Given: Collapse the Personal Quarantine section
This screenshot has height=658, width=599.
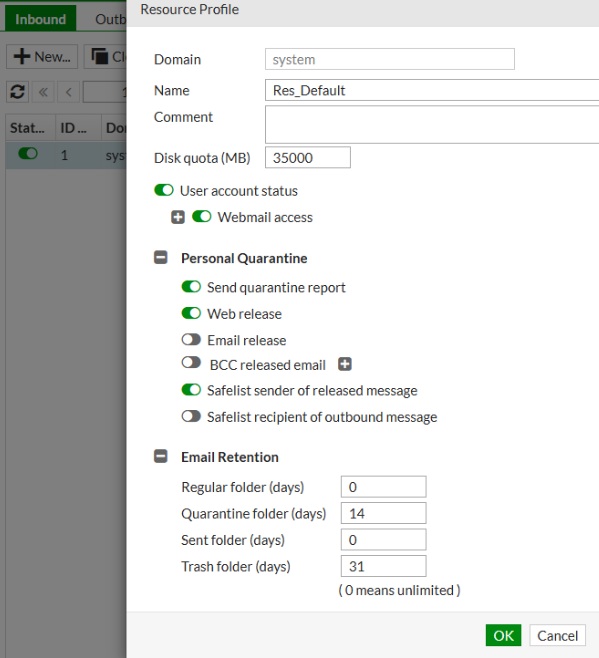Looking at the screenshot, I should coord(161,257).
